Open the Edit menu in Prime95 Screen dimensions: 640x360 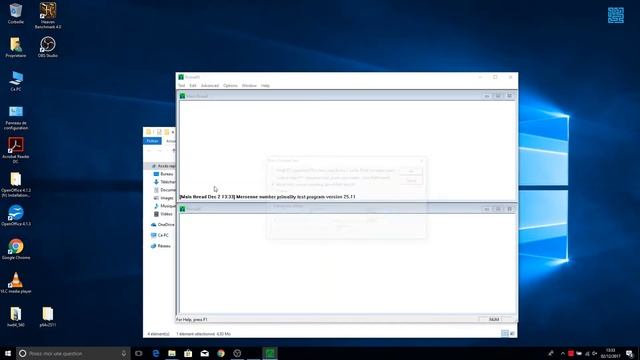tap(193, 85)
